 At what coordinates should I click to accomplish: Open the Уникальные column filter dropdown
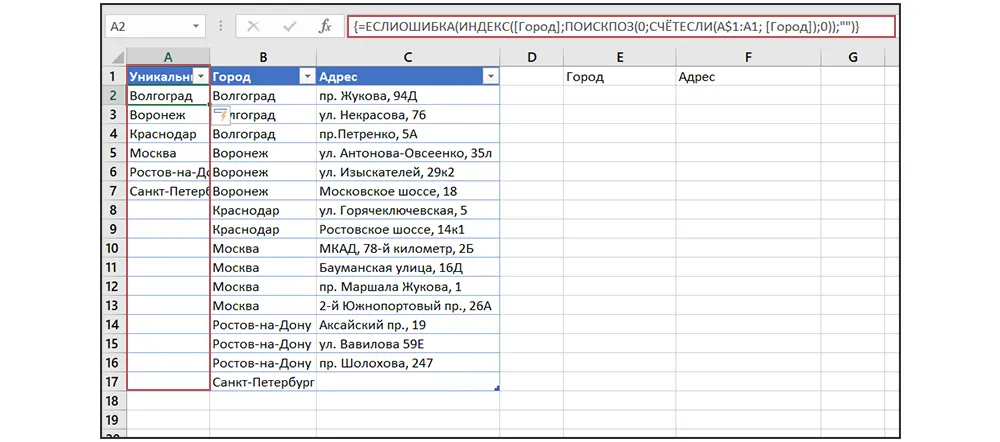tap(201, 77)
